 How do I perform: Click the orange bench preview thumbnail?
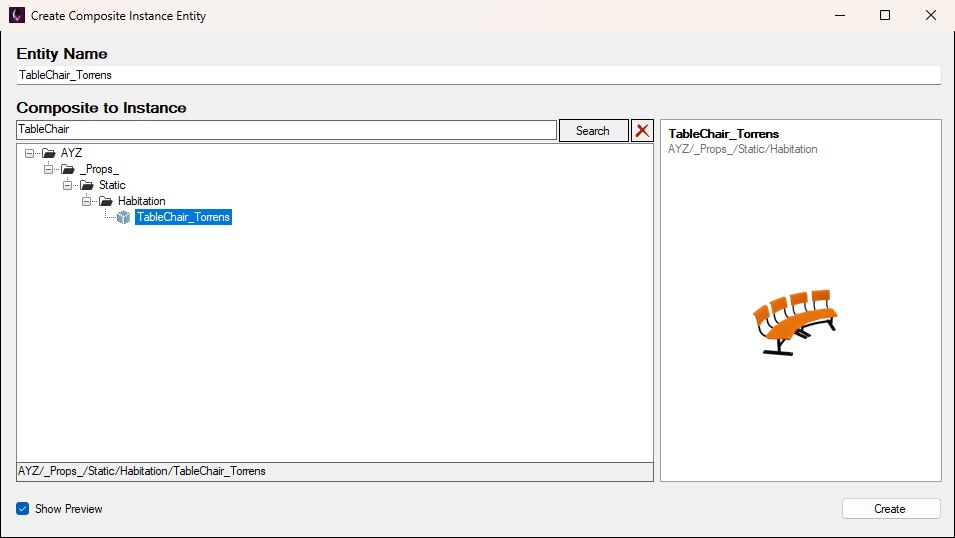pyautogui.click(x=794, y=322)
